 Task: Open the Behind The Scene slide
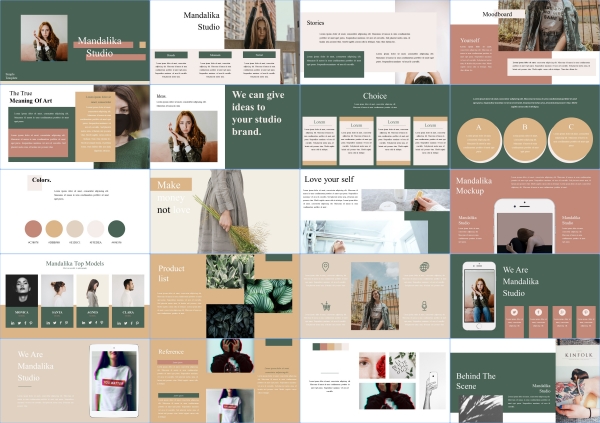[525, 380]
